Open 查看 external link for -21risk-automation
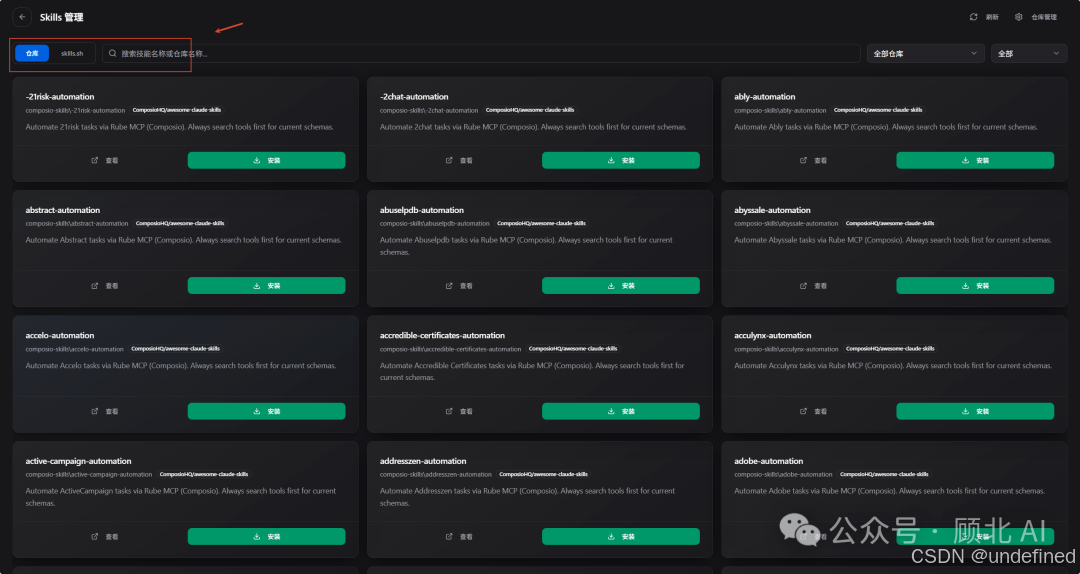The image size is (1080, 574). (x=105, y=160)
